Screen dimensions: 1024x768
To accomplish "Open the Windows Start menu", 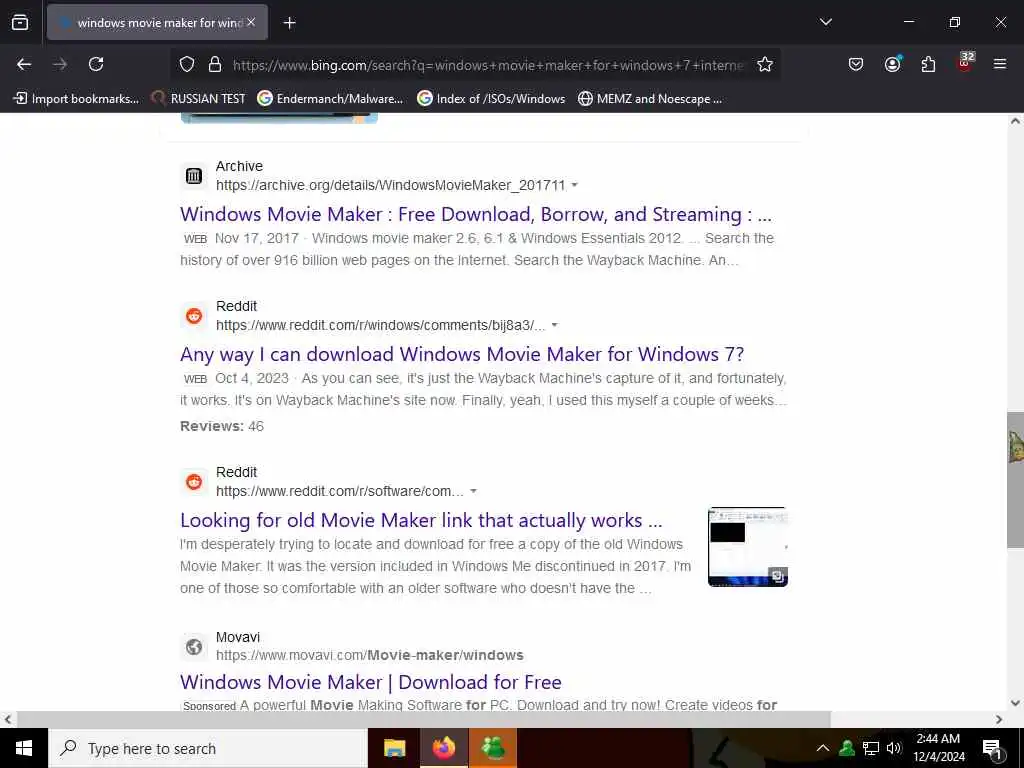I will click(x=24, y=748).
